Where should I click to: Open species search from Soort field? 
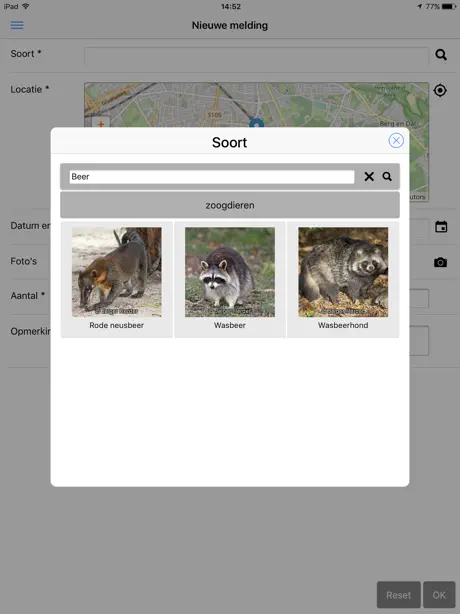(x=441, y=54)
